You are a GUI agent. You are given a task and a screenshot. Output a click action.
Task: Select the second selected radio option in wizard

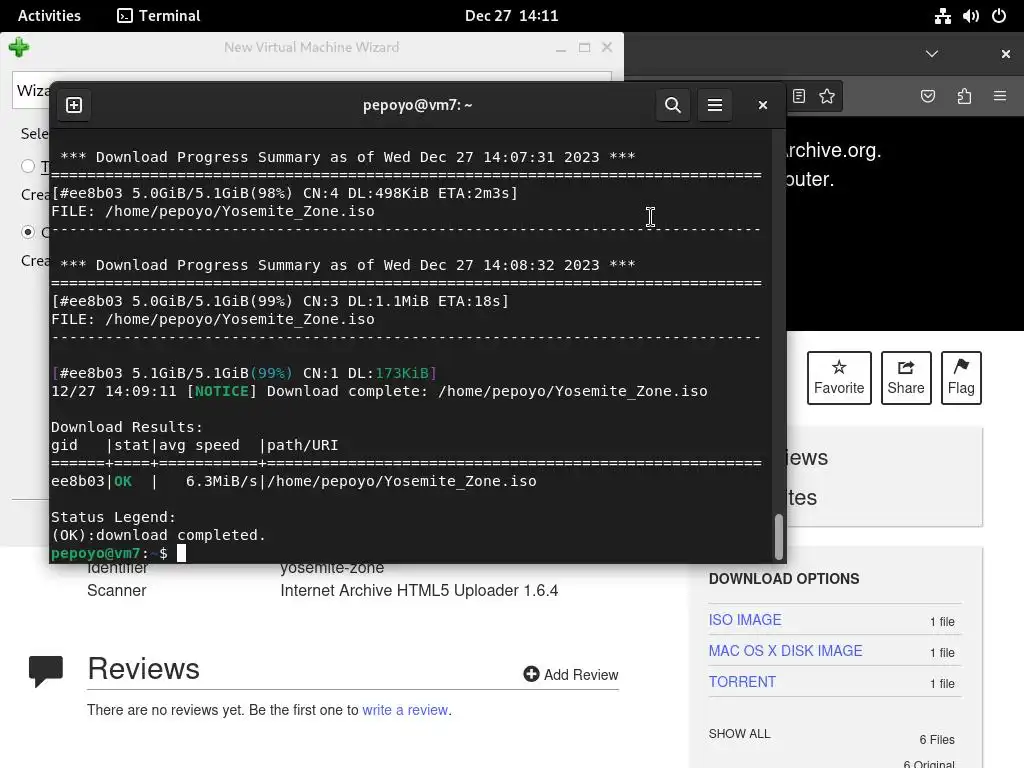28,232
